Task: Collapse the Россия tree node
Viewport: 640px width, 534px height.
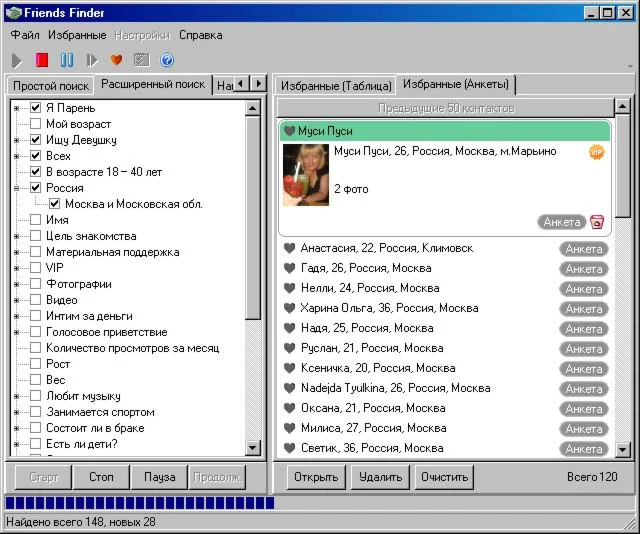Action: [17, 188]
